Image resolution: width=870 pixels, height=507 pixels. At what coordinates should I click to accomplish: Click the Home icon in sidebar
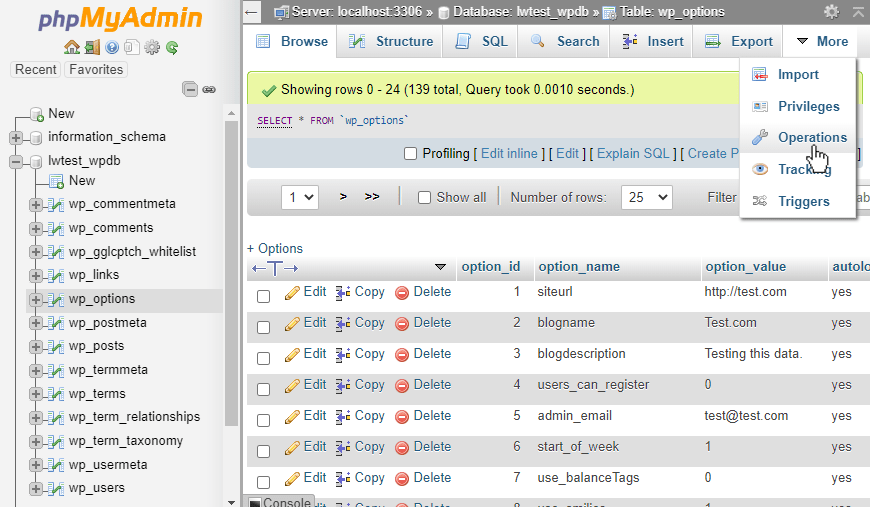coord(72,48)
